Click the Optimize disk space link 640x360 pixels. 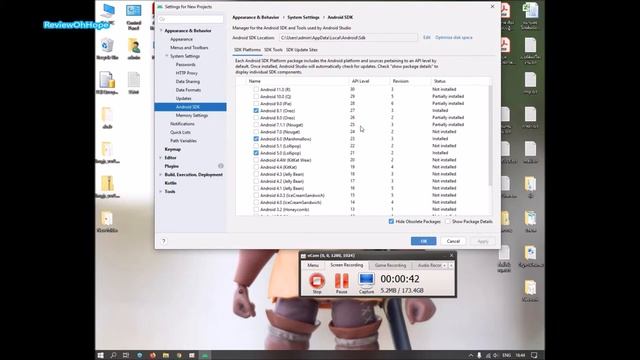tap(453, 38)
